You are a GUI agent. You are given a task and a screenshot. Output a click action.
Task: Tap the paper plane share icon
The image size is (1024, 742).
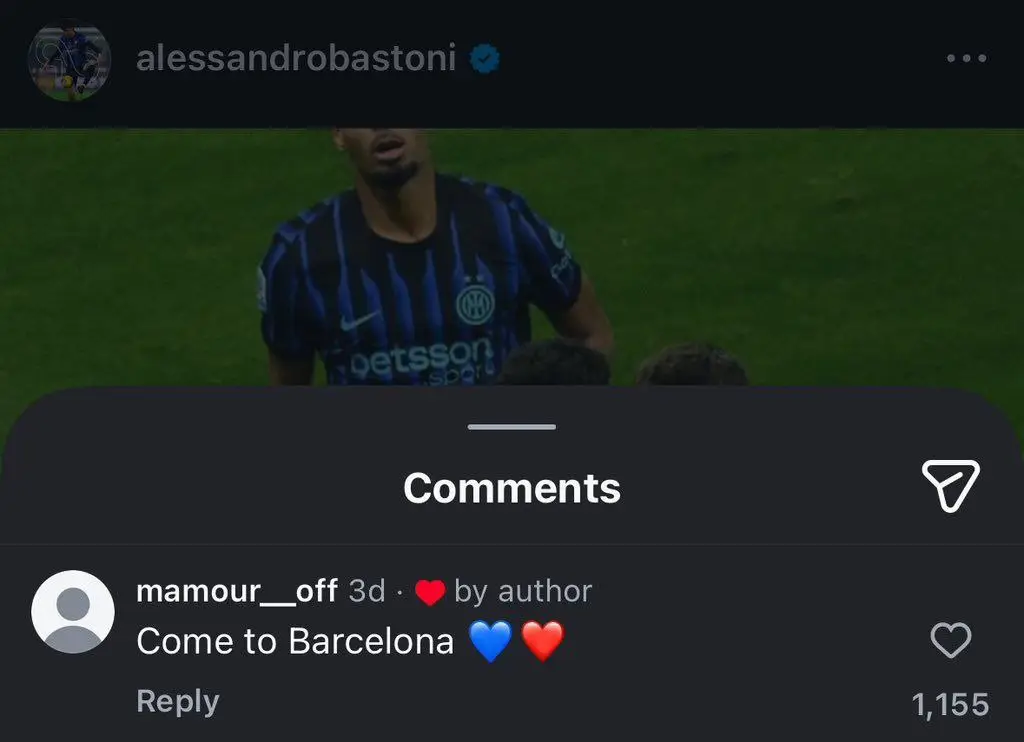[x=950, y=485]
